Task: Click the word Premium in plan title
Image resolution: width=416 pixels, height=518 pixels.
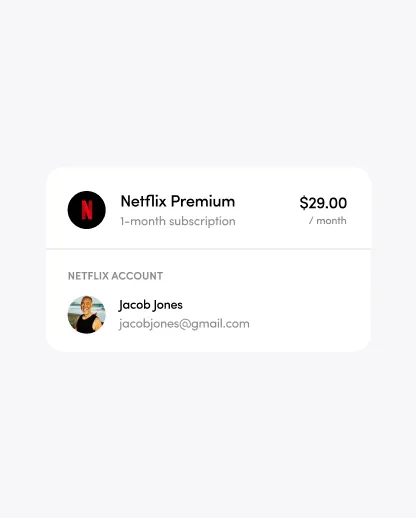Action: [203, 202]
